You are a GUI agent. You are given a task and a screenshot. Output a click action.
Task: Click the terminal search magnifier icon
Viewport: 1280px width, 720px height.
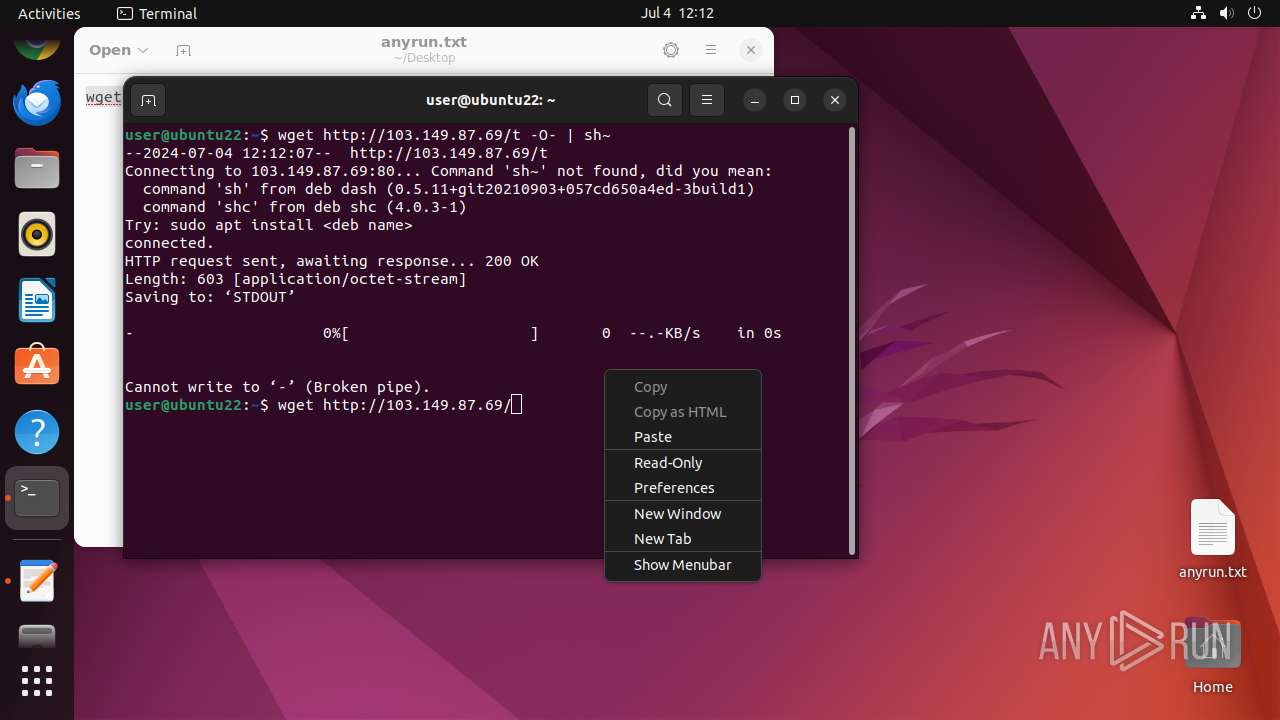[x=665, y=100]
